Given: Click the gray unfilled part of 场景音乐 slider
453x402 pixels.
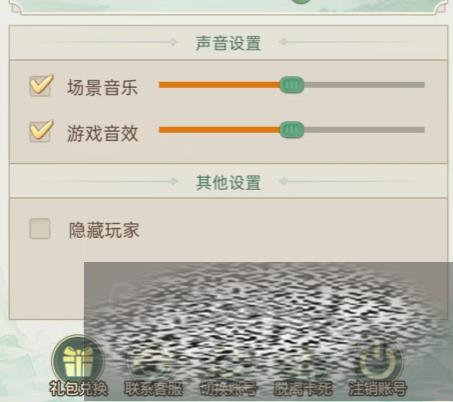Looking at the screenshot, I should [x=364, y=85].
